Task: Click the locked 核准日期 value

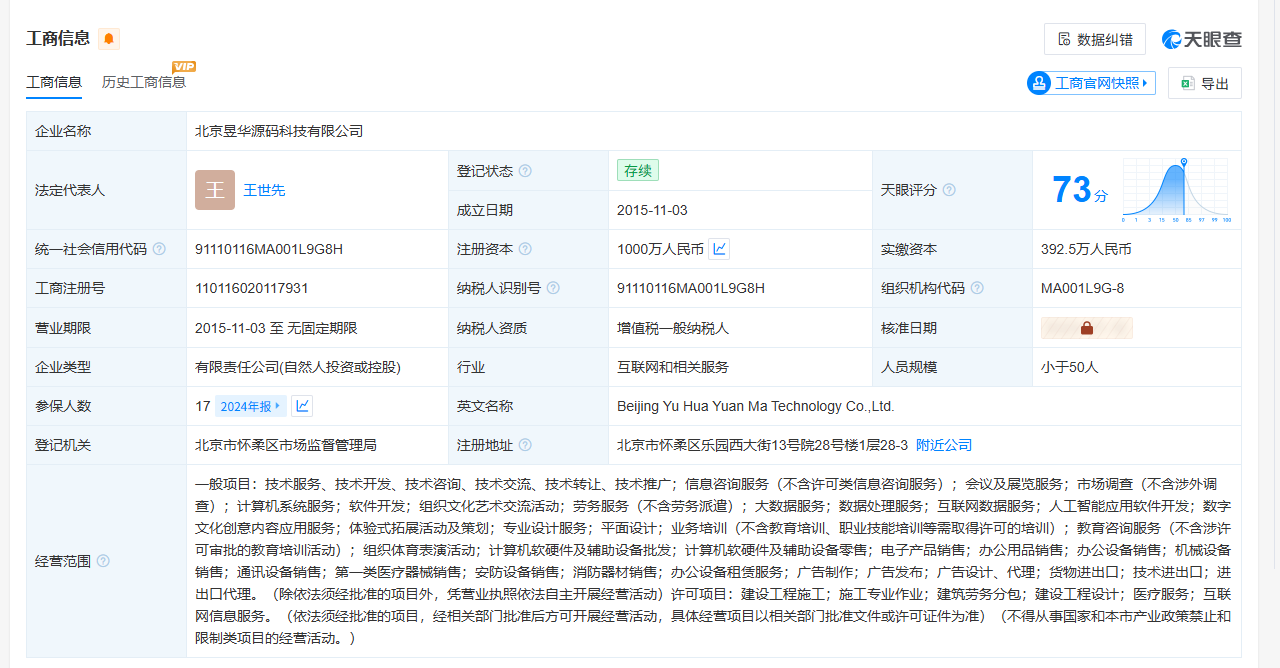Action: tap(1086, 328)
